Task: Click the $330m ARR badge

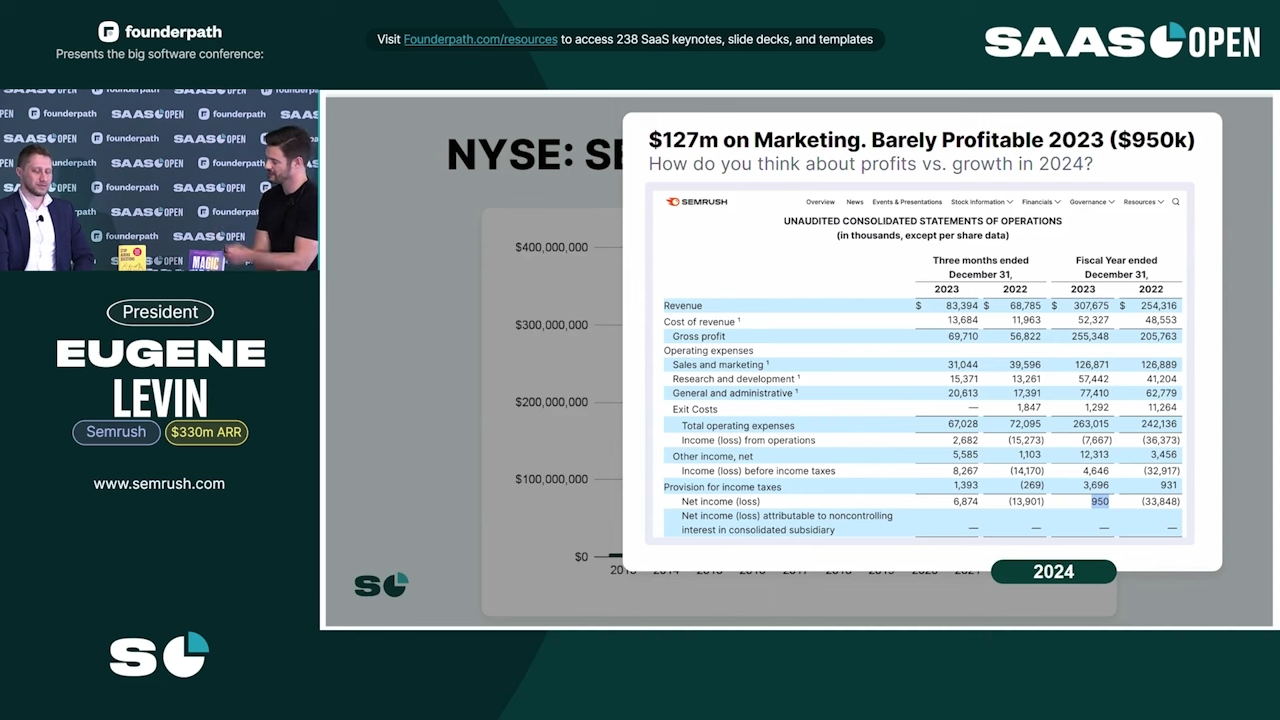Action: point(206,432)
